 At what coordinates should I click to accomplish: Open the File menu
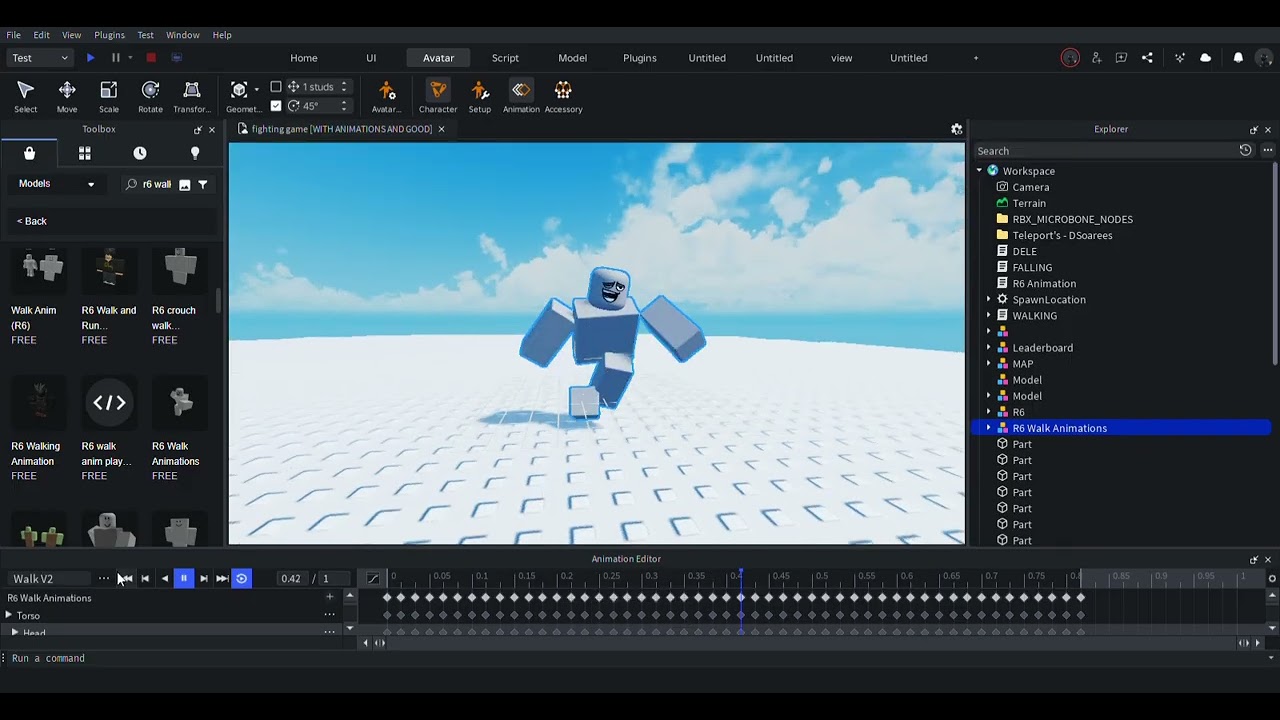(x=14, y=35)
